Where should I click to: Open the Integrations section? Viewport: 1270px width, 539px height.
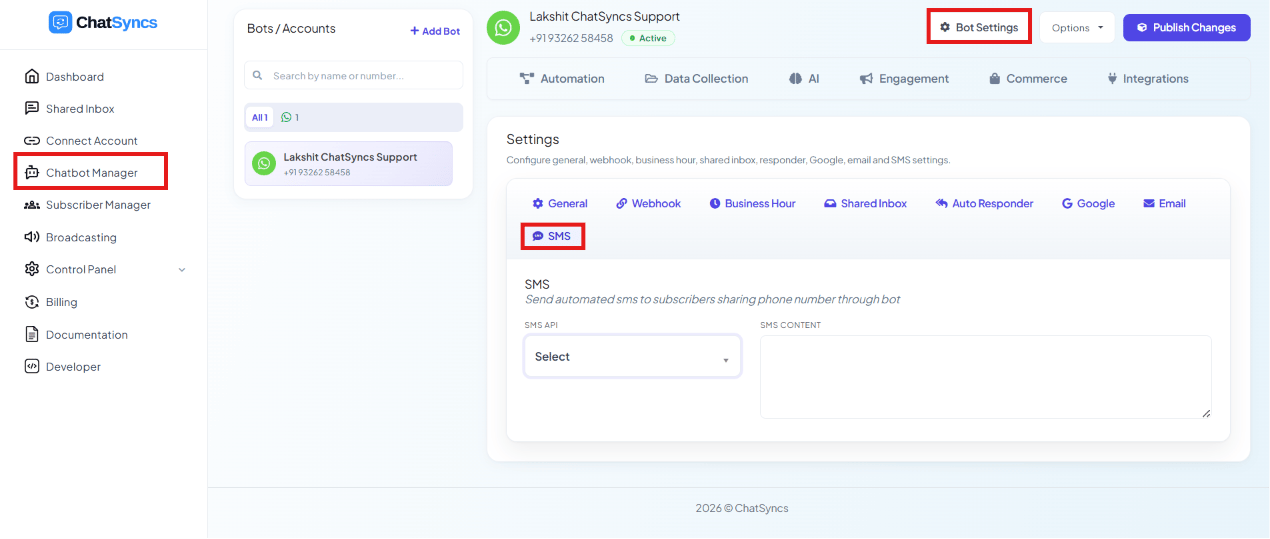pyautogui.click(x=1147, y=79)
